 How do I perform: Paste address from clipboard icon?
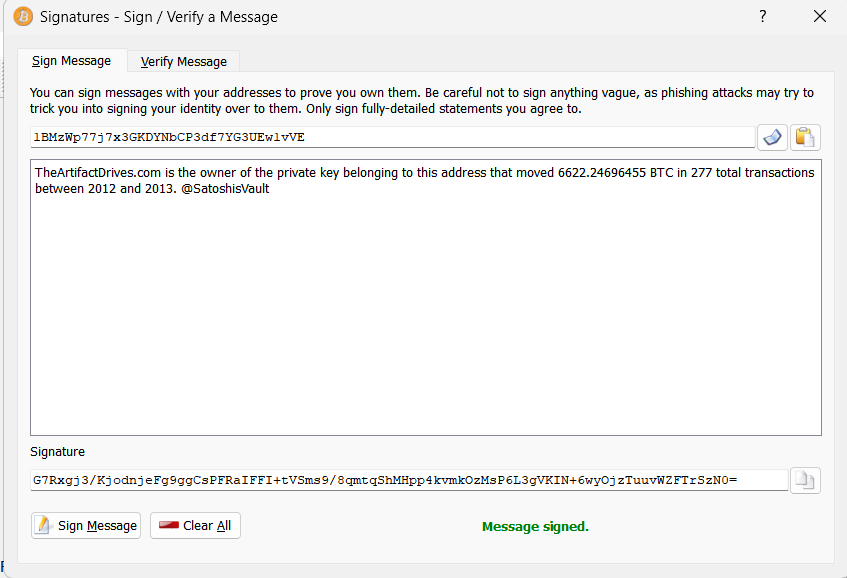[x=805, y=137]
